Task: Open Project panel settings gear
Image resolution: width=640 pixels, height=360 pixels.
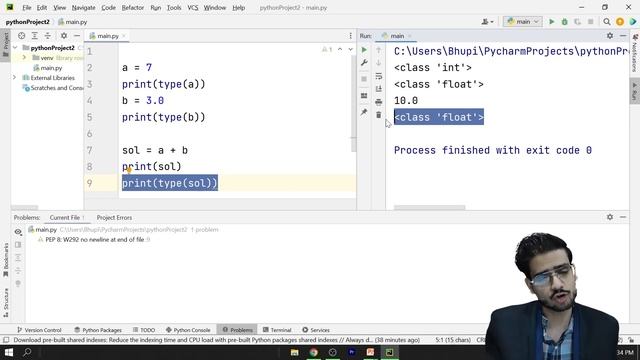Action: pos(64,36)
